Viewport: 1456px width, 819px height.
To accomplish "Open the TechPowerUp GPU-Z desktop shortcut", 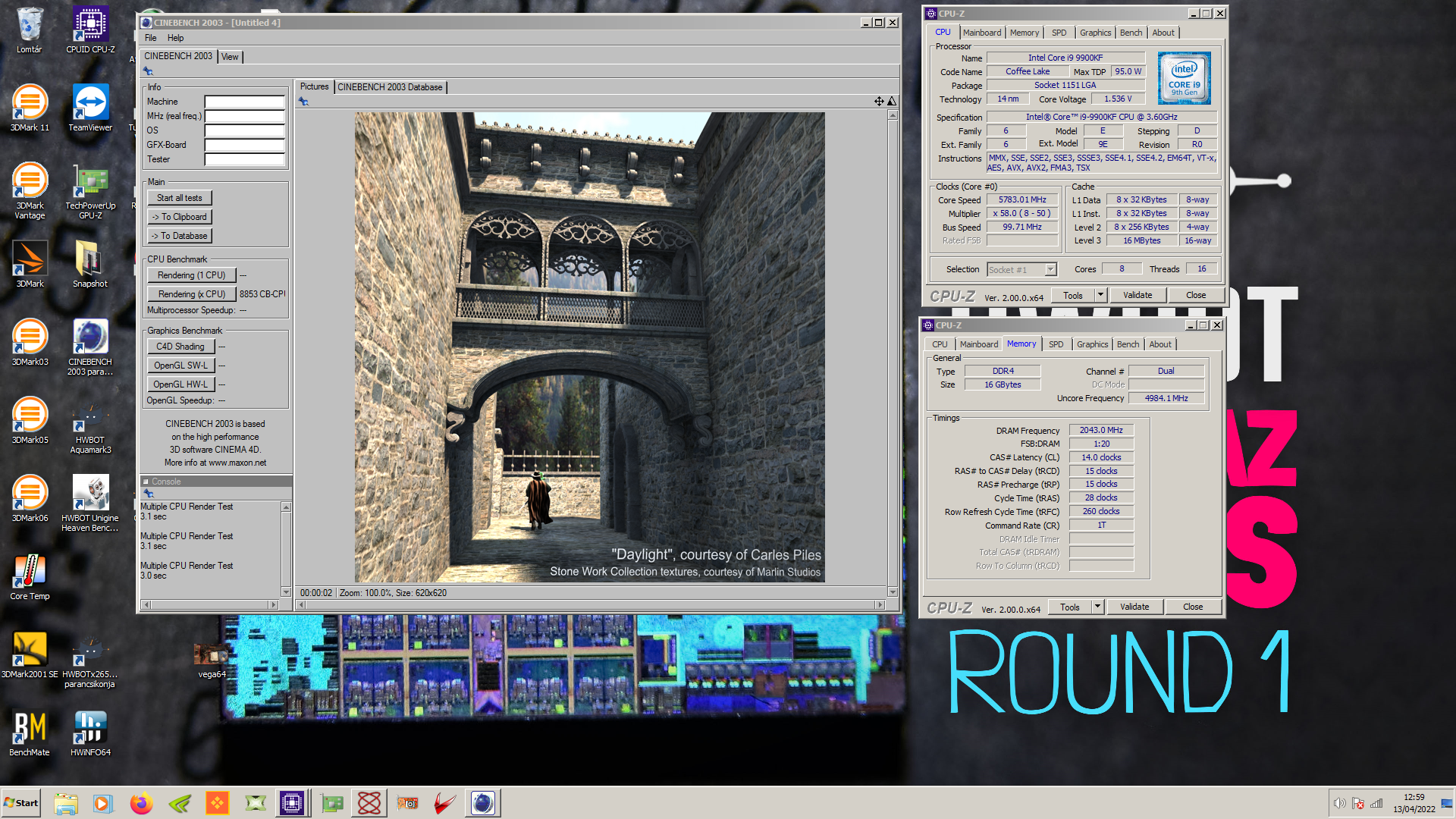I will pyautogui.click(x=90, y=191).
